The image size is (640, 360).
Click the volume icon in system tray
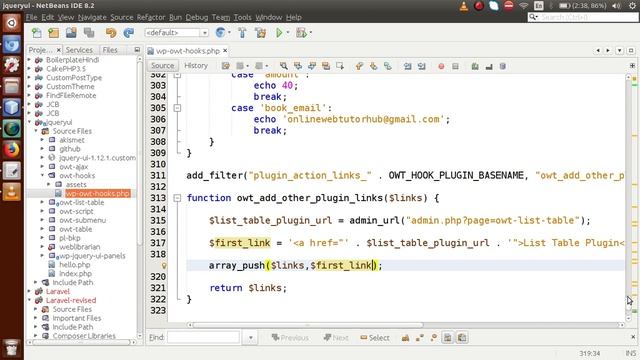pos(617,6)
